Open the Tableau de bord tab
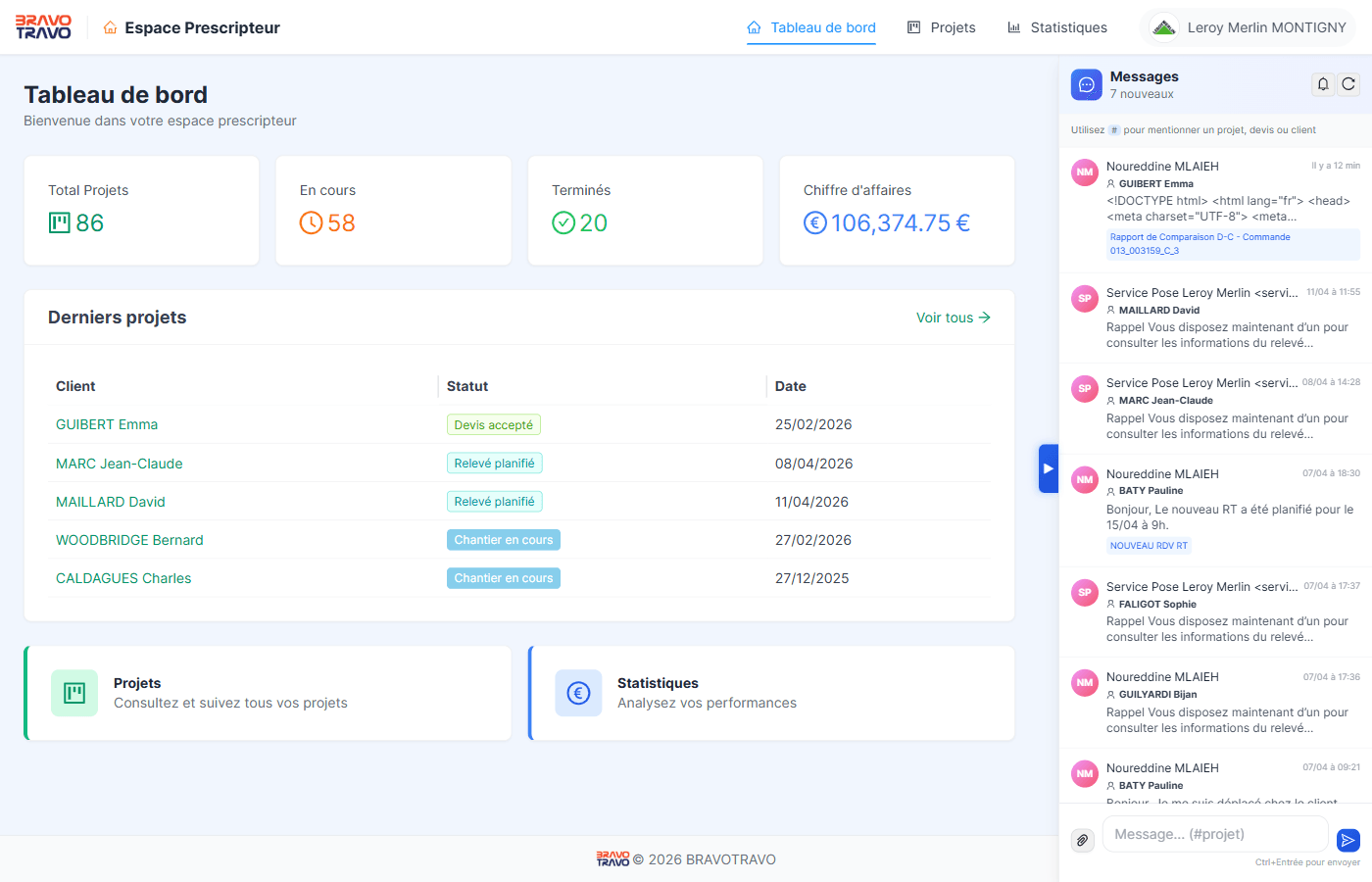The image size is (1372, 882). [811, 27]
